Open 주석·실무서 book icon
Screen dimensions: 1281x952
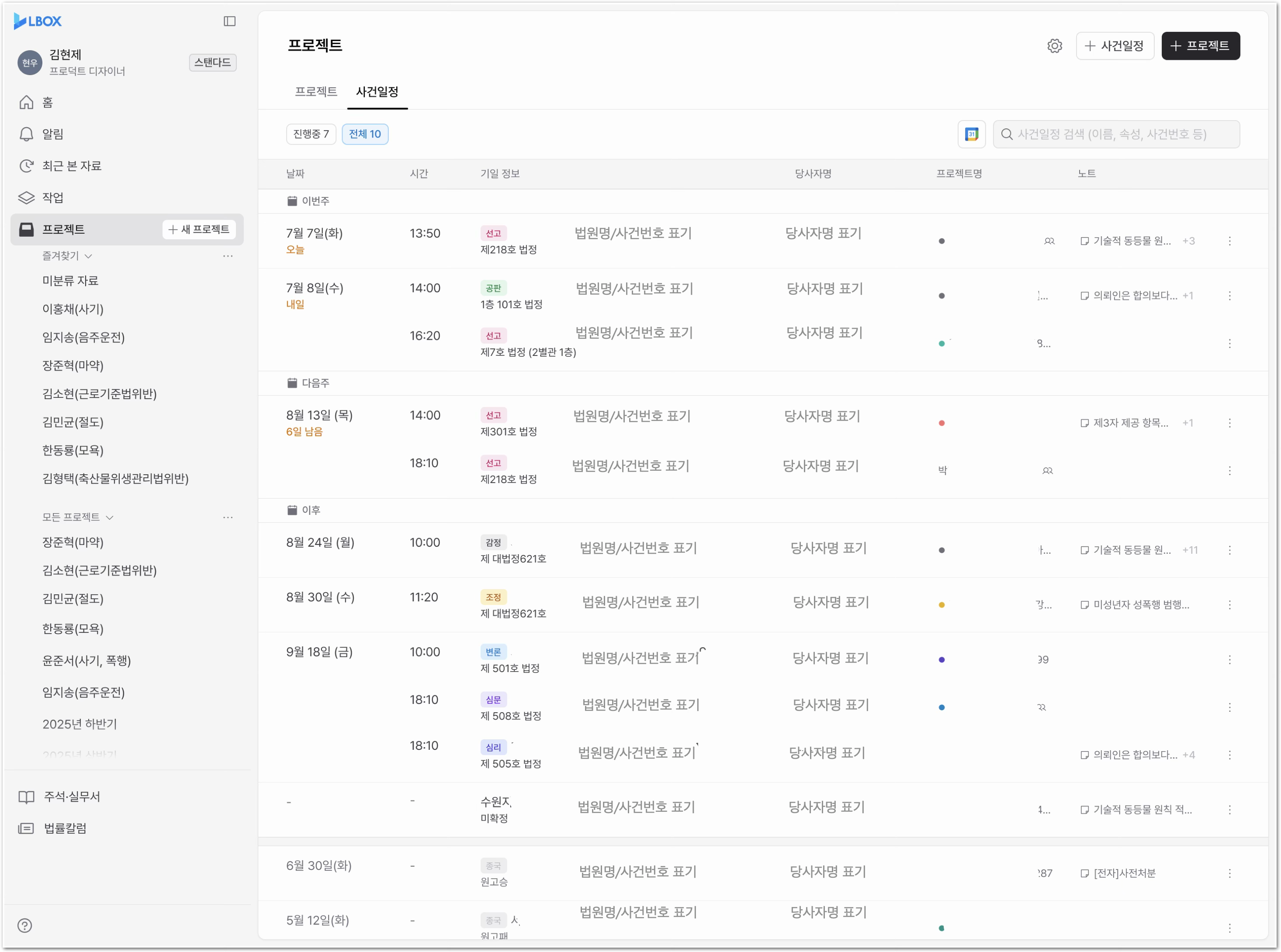(x=27, y=797)
